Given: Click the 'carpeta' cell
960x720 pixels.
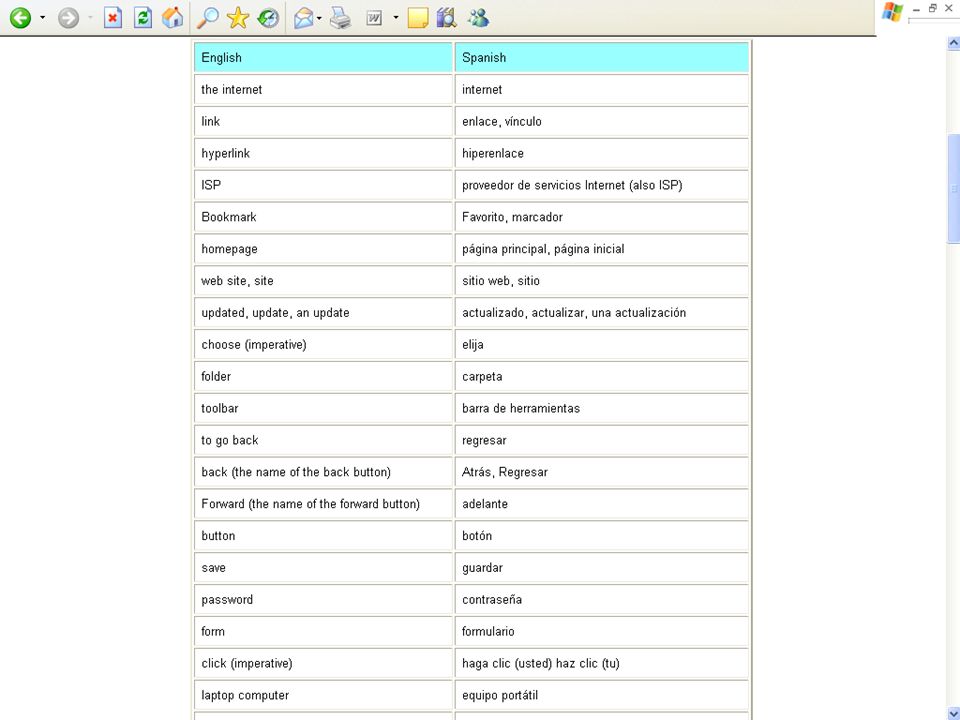Looking at the screenshot, I should click(x=602, y=376).
